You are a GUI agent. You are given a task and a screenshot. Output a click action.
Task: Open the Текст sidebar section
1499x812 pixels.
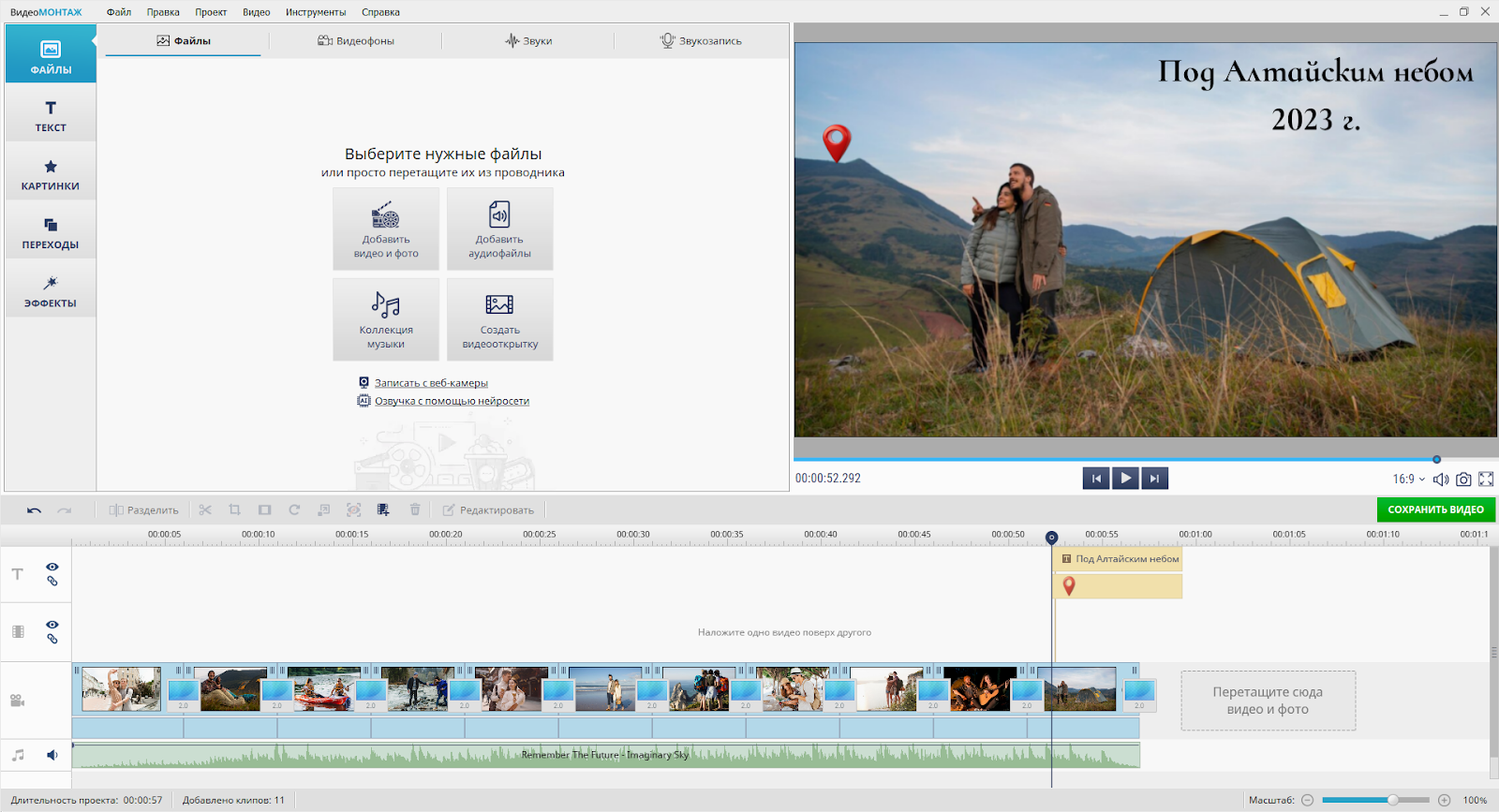pos(51,114)
